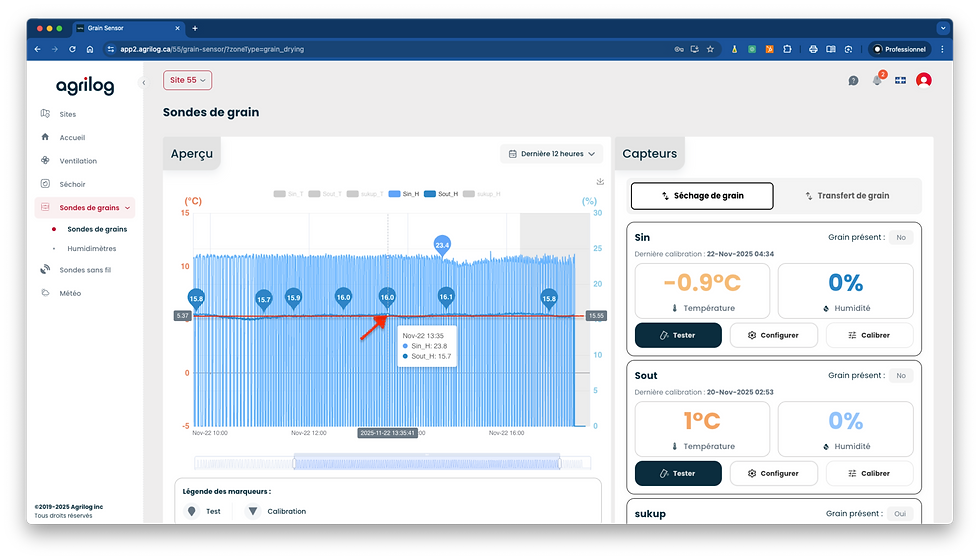
Task: Click the browser address bar URL
Action: click(x=212, y=49)
